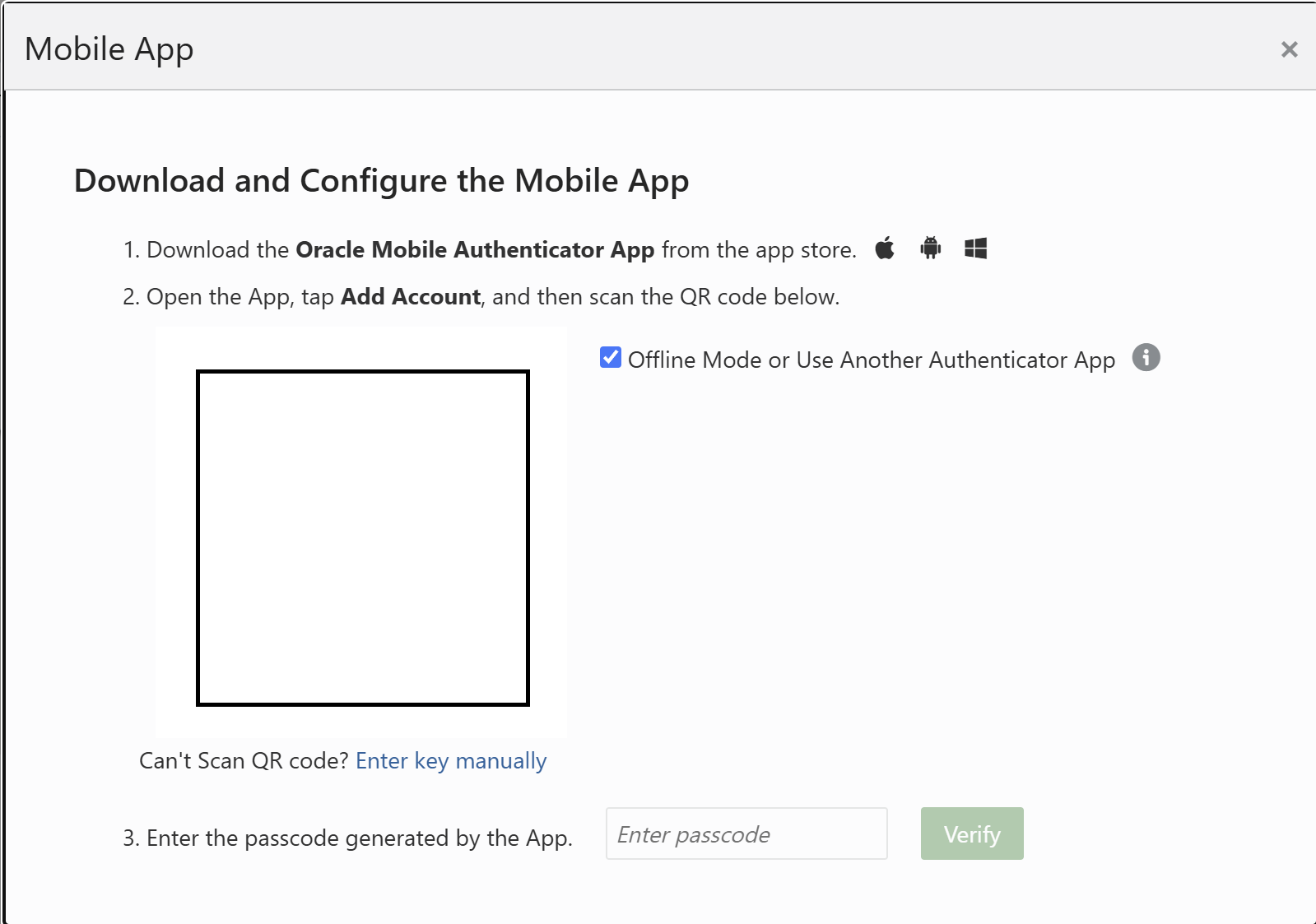Viewport: 1316px width, 924px height.
Task: Select the 'Download and Configure the Mobile App' heading
Action: [382, 182]
